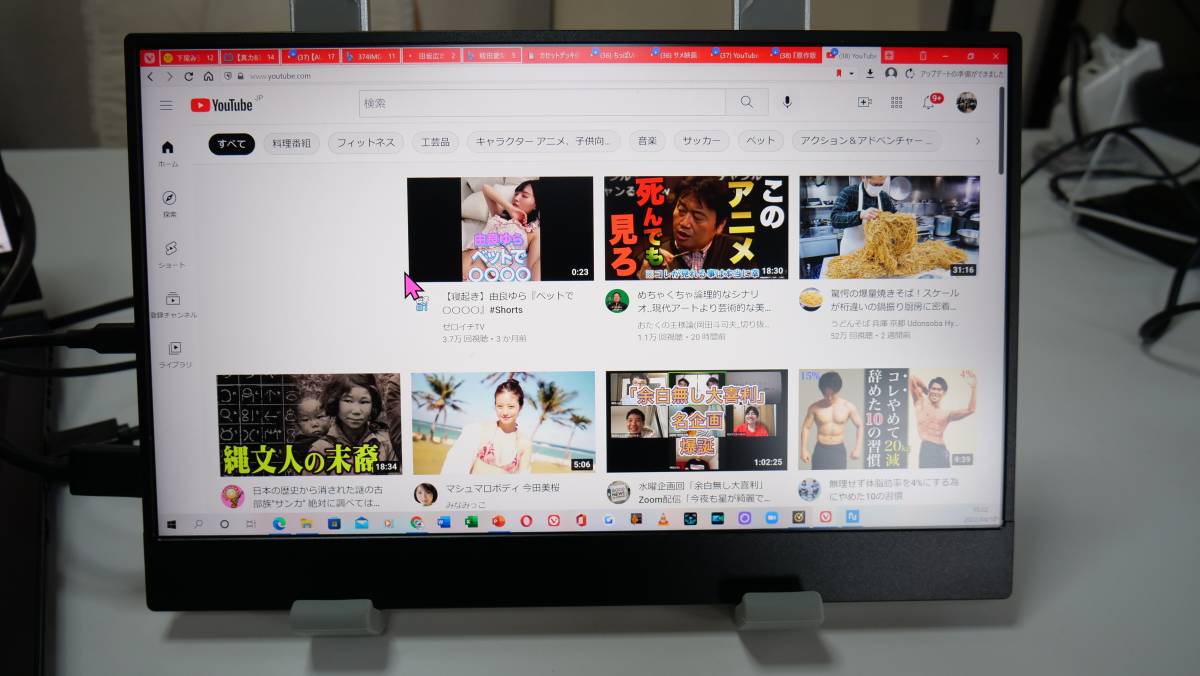Open the YouTube apps grid icon
Viewport: 1200px width, 676px height.
(896, 102)
